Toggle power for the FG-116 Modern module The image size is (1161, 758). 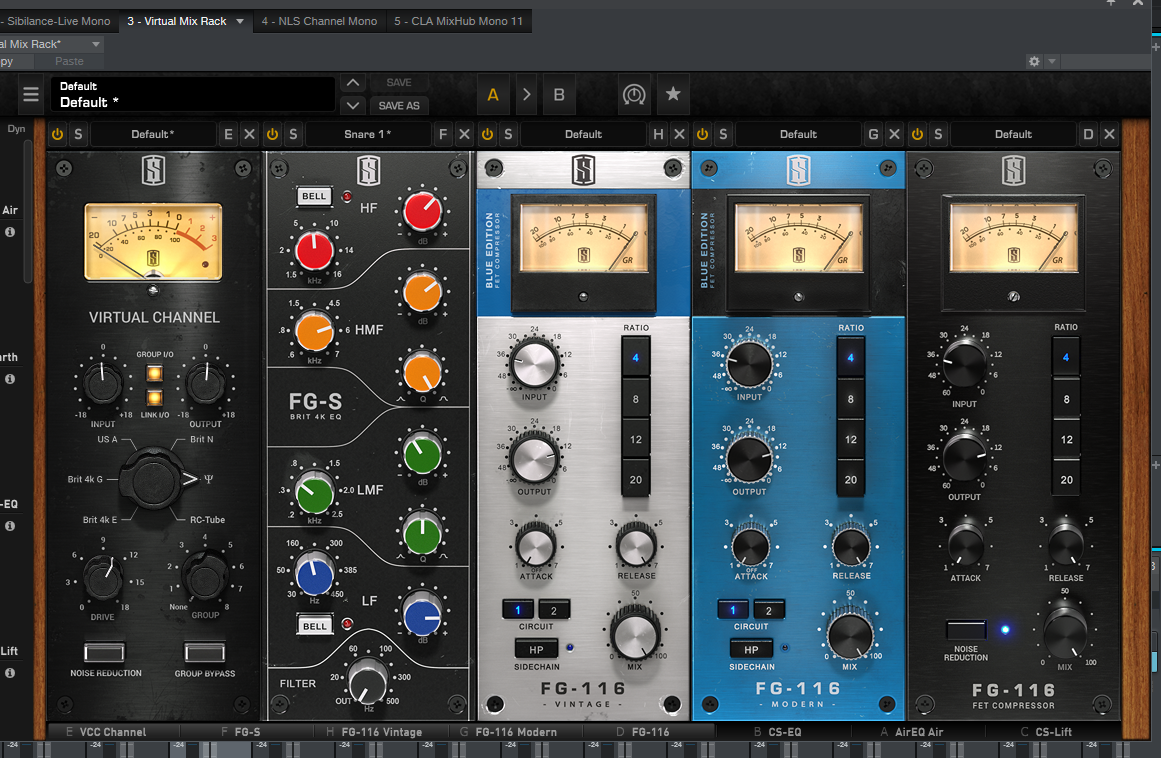702,134
